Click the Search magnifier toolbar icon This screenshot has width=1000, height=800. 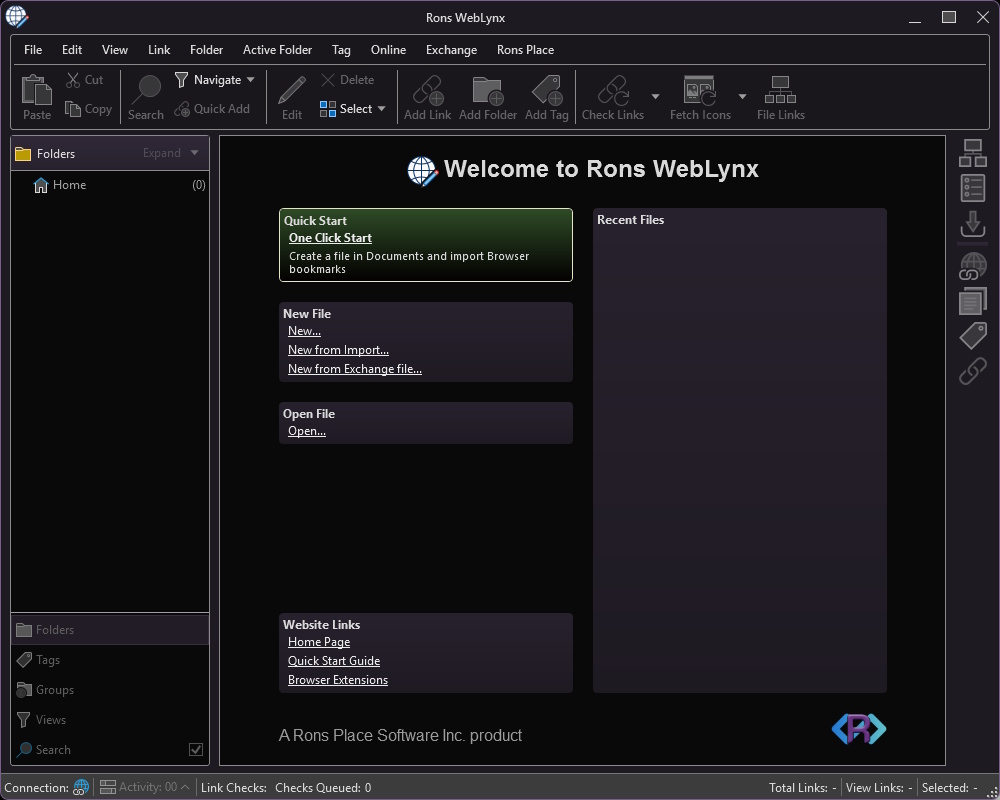[145, 90]
